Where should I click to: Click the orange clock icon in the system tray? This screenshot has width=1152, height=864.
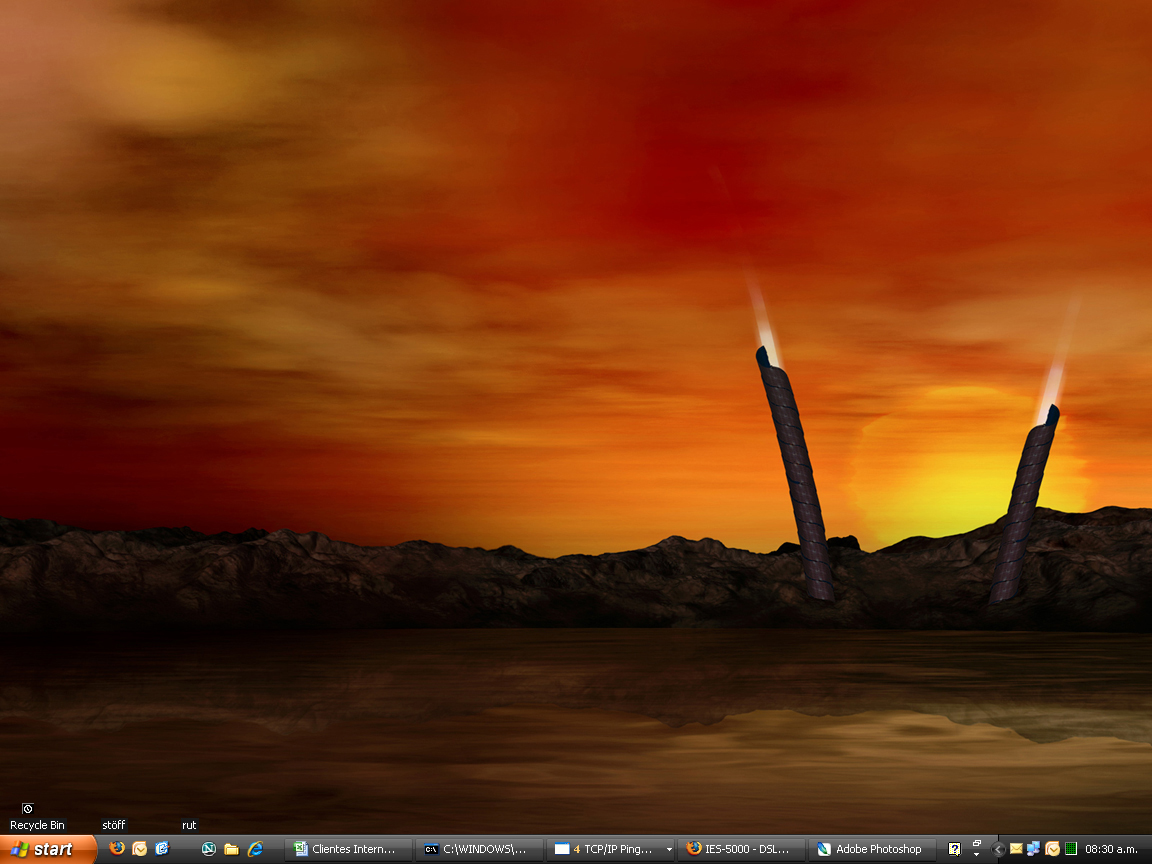click(x=1052, y=849)
